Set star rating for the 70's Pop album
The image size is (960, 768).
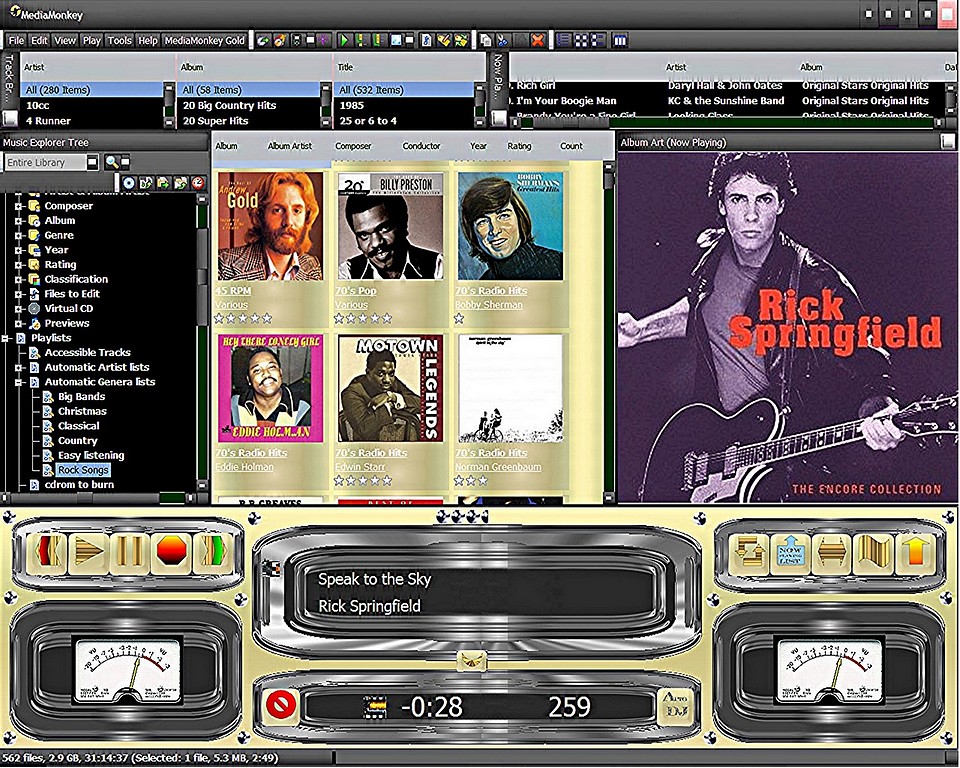363,318
